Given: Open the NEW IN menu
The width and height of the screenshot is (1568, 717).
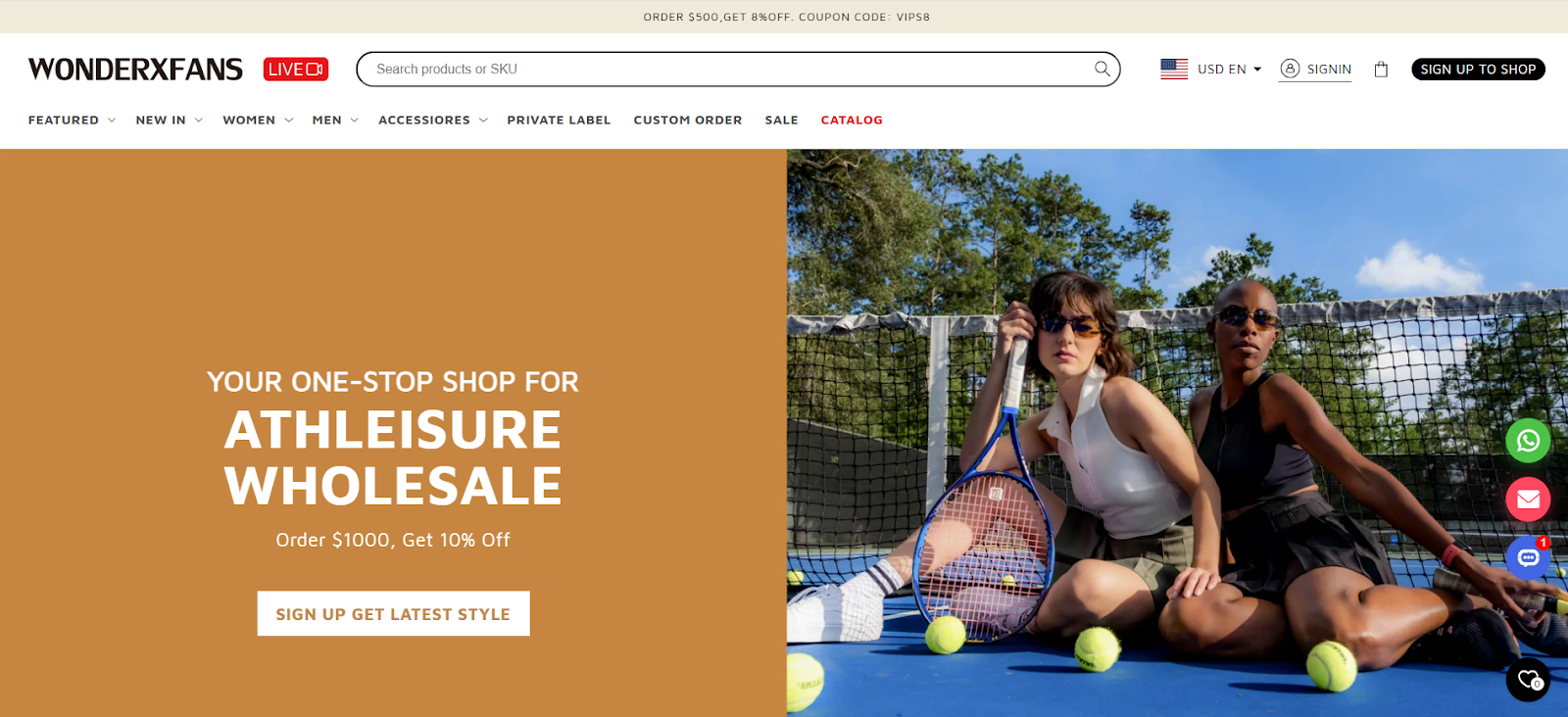Looking at the screenshot, I should pos(170,120).
